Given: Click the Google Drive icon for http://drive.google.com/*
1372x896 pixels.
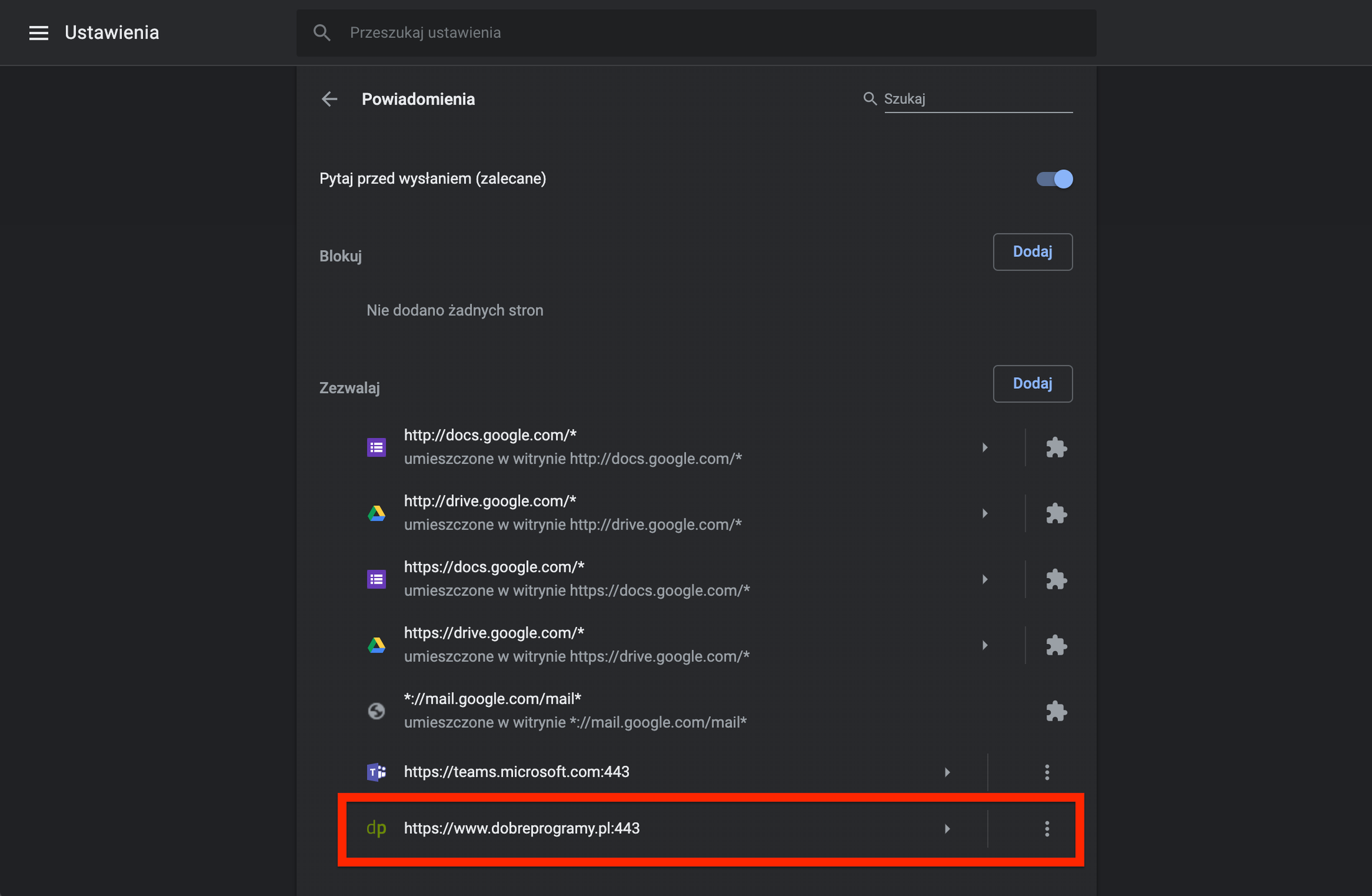Looking at the screenshot, I should [x=376, y=513].
